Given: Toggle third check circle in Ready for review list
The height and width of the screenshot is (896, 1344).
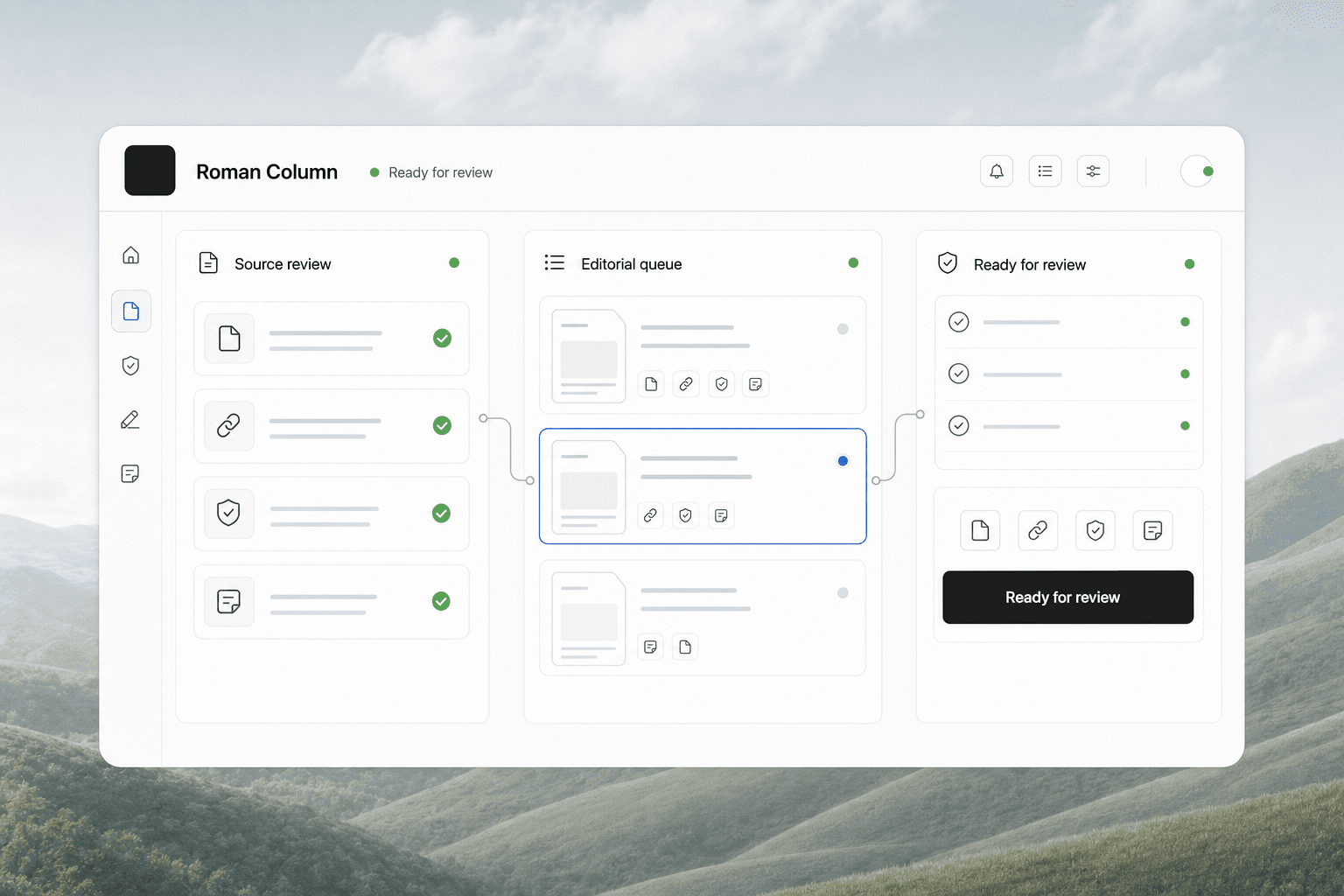Looking at the screenshot, I should (x=959, y=426).
